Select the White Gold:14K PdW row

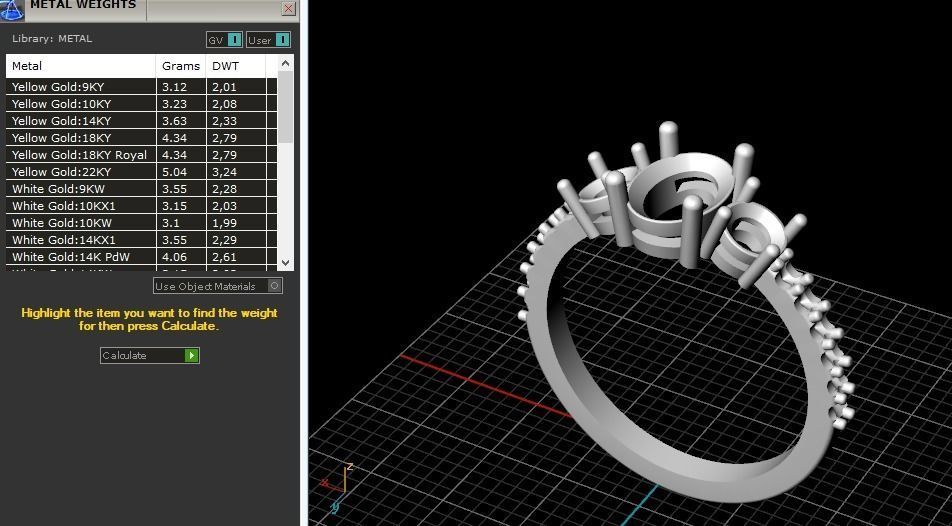pos(141,257)
